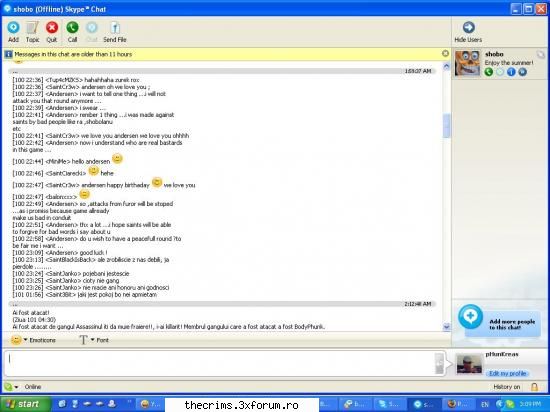
Task: Click the chat scrollbar thumb
Action: [447, 126]
